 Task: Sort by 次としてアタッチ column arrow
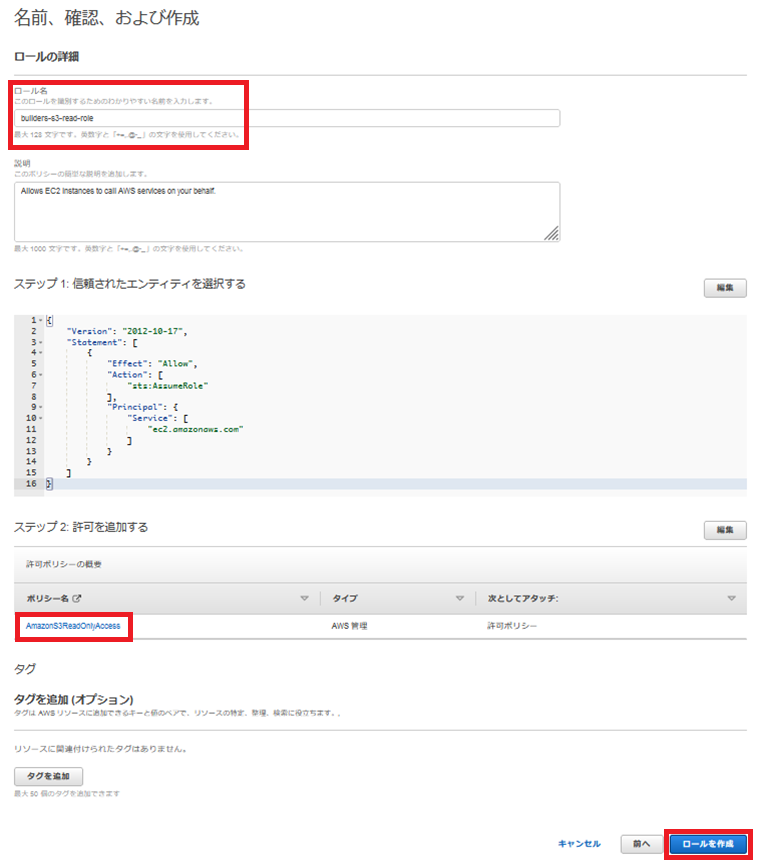731,599
